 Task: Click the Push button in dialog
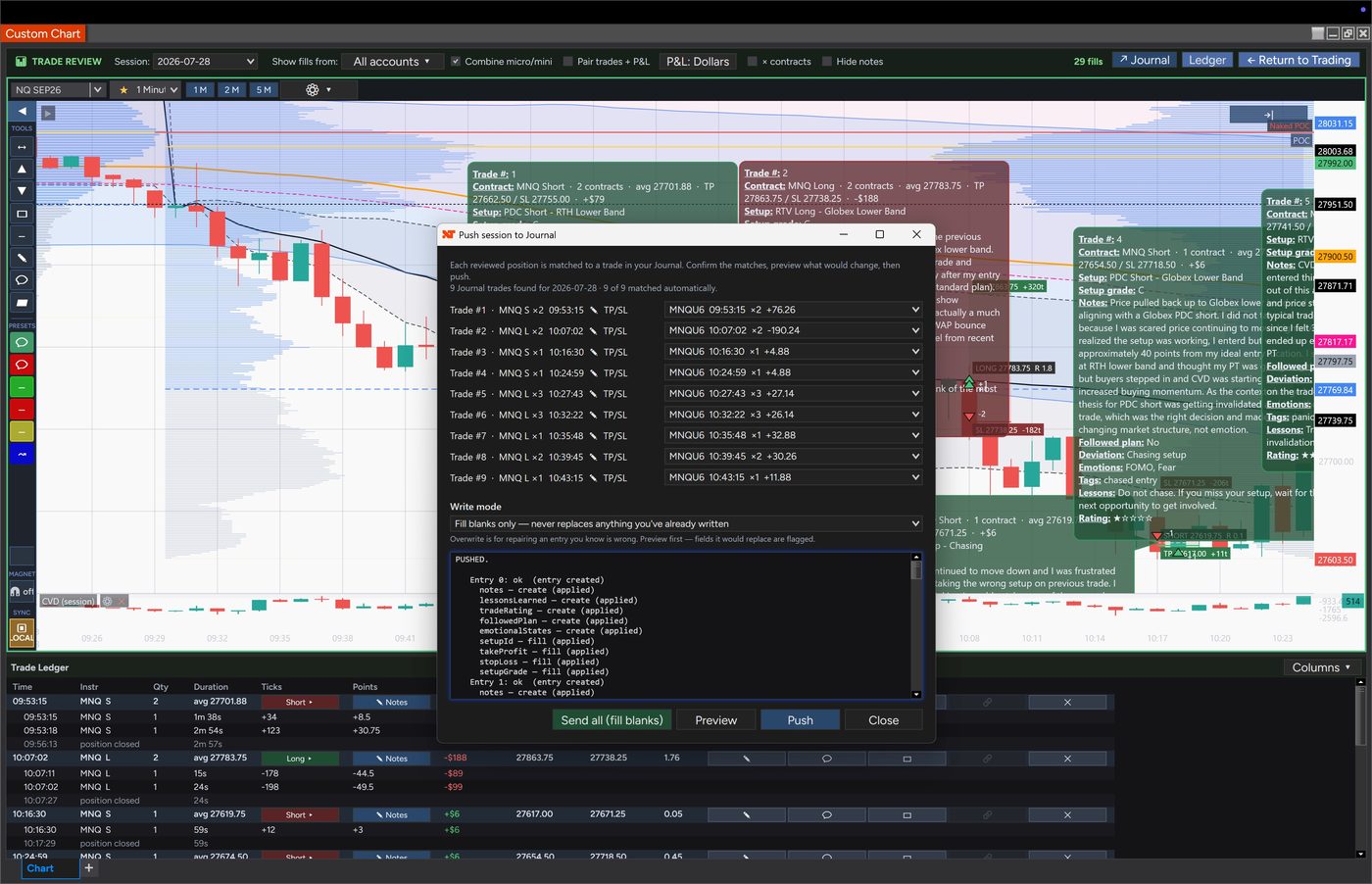[801, 720]
